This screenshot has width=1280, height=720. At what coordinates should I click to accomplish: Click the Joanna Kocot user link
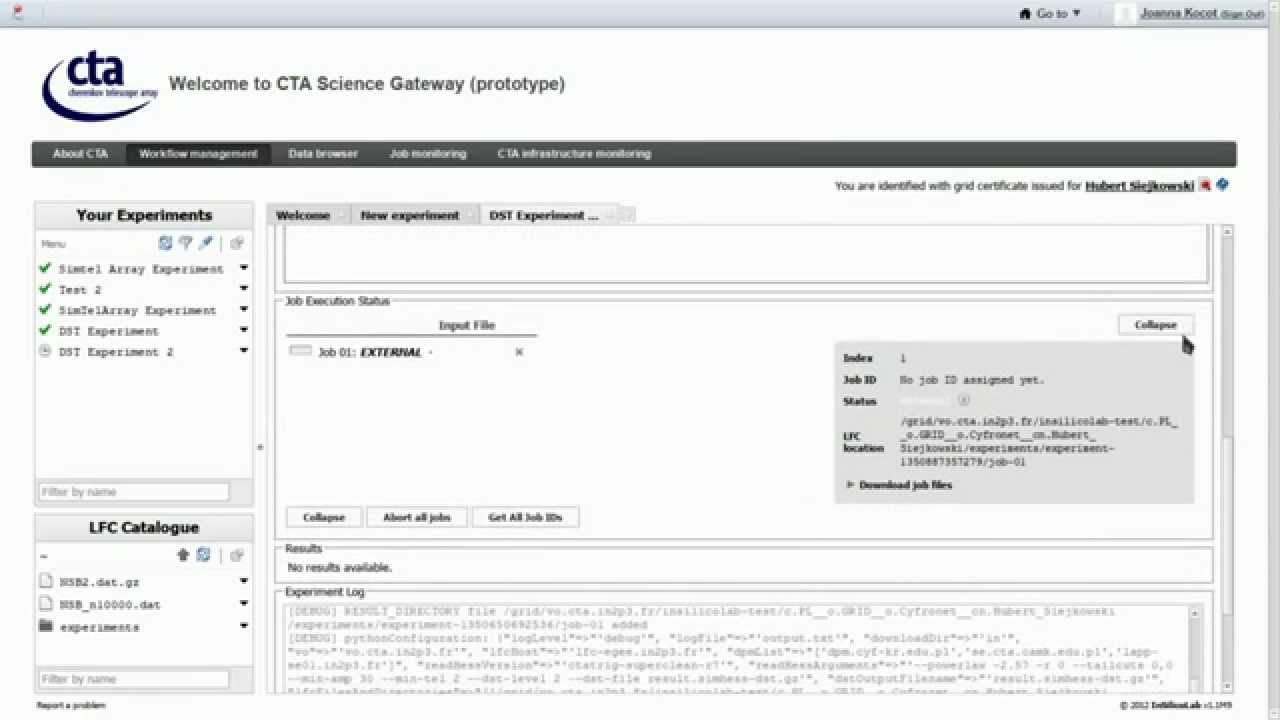pyautogui.click(x=1179, y=13)
